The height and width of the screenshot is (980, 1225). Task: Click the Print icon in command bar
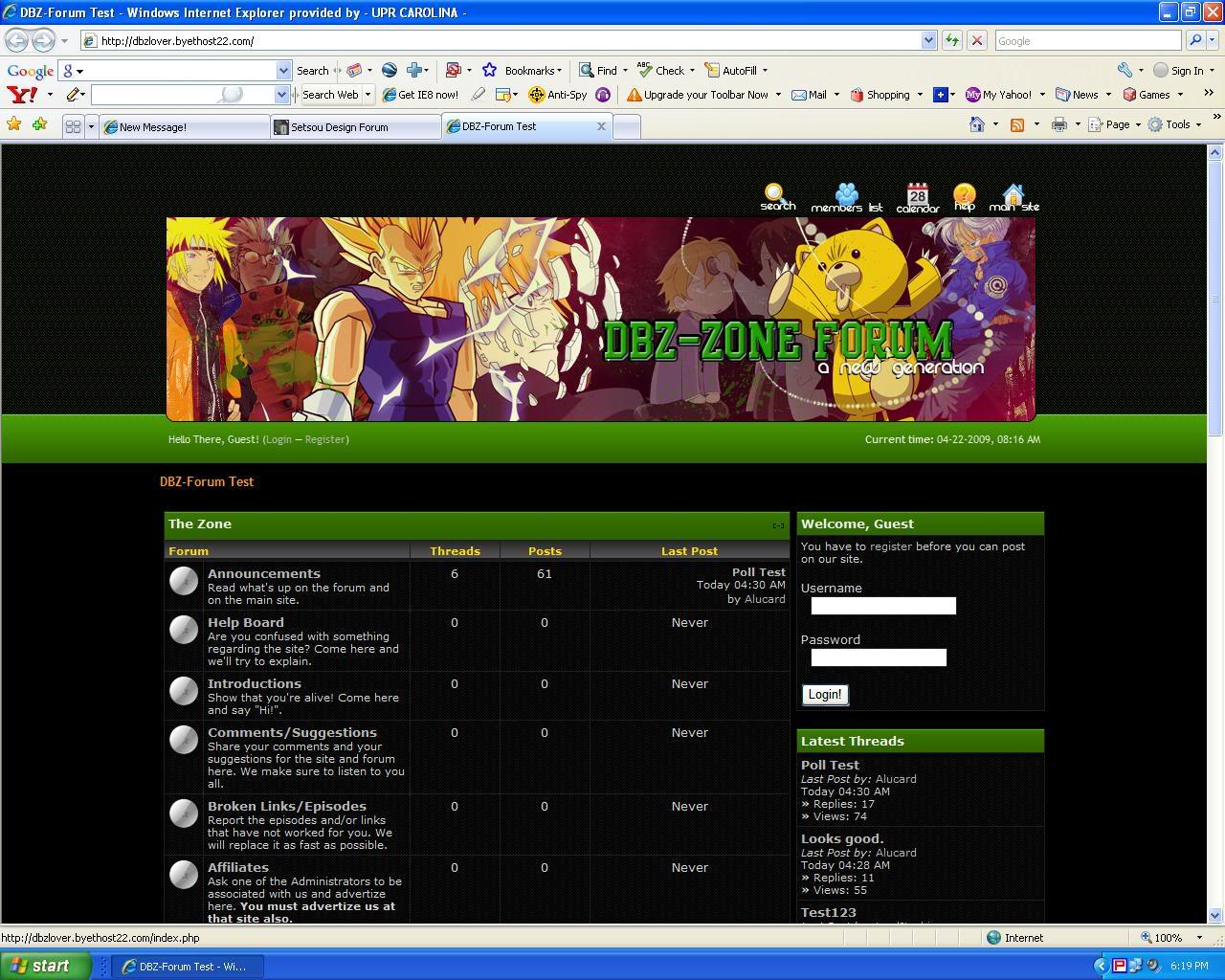point(1058,124)
